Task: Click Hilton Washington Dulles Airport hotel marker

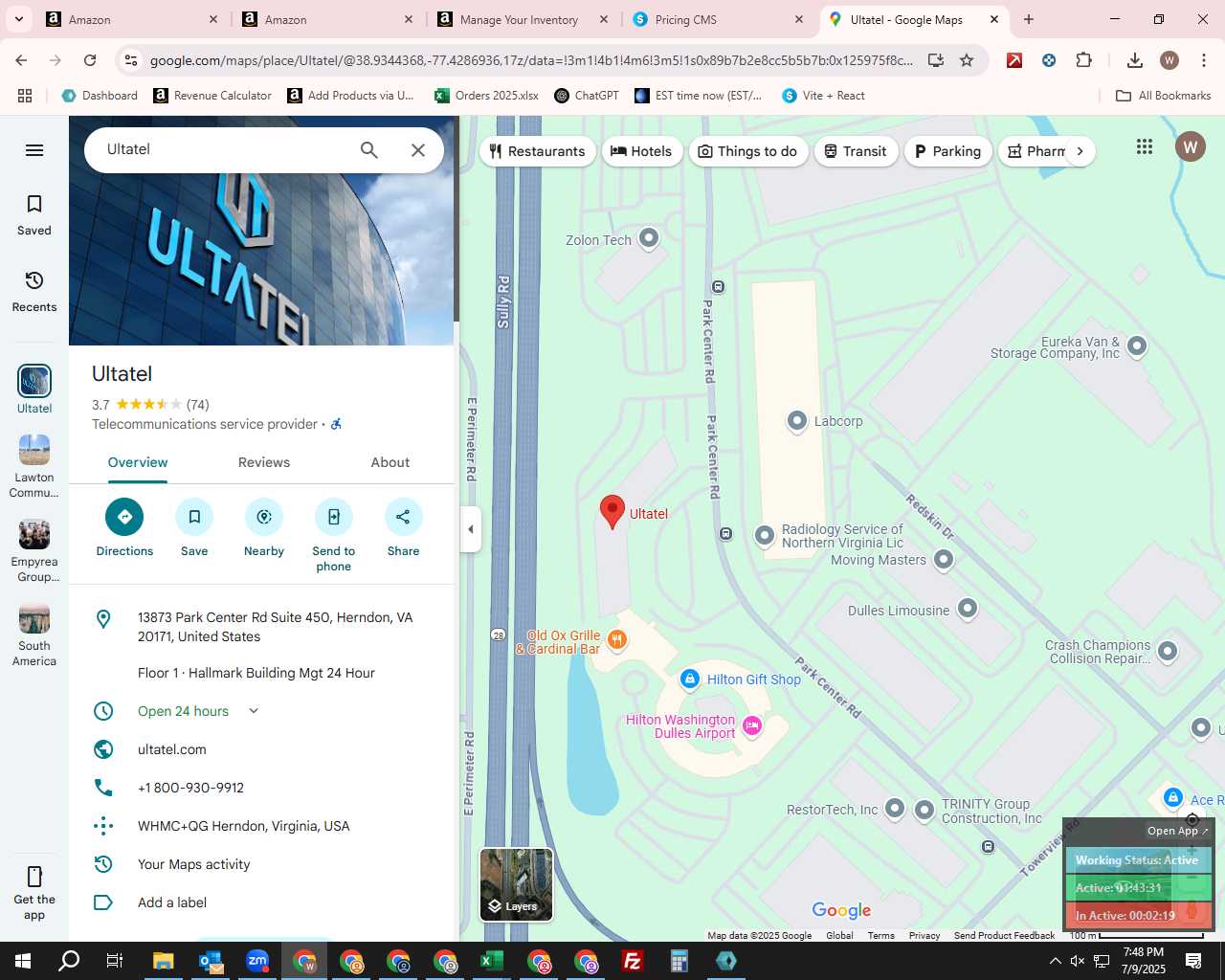Action: pyautogui.click(x=752, y=725)
